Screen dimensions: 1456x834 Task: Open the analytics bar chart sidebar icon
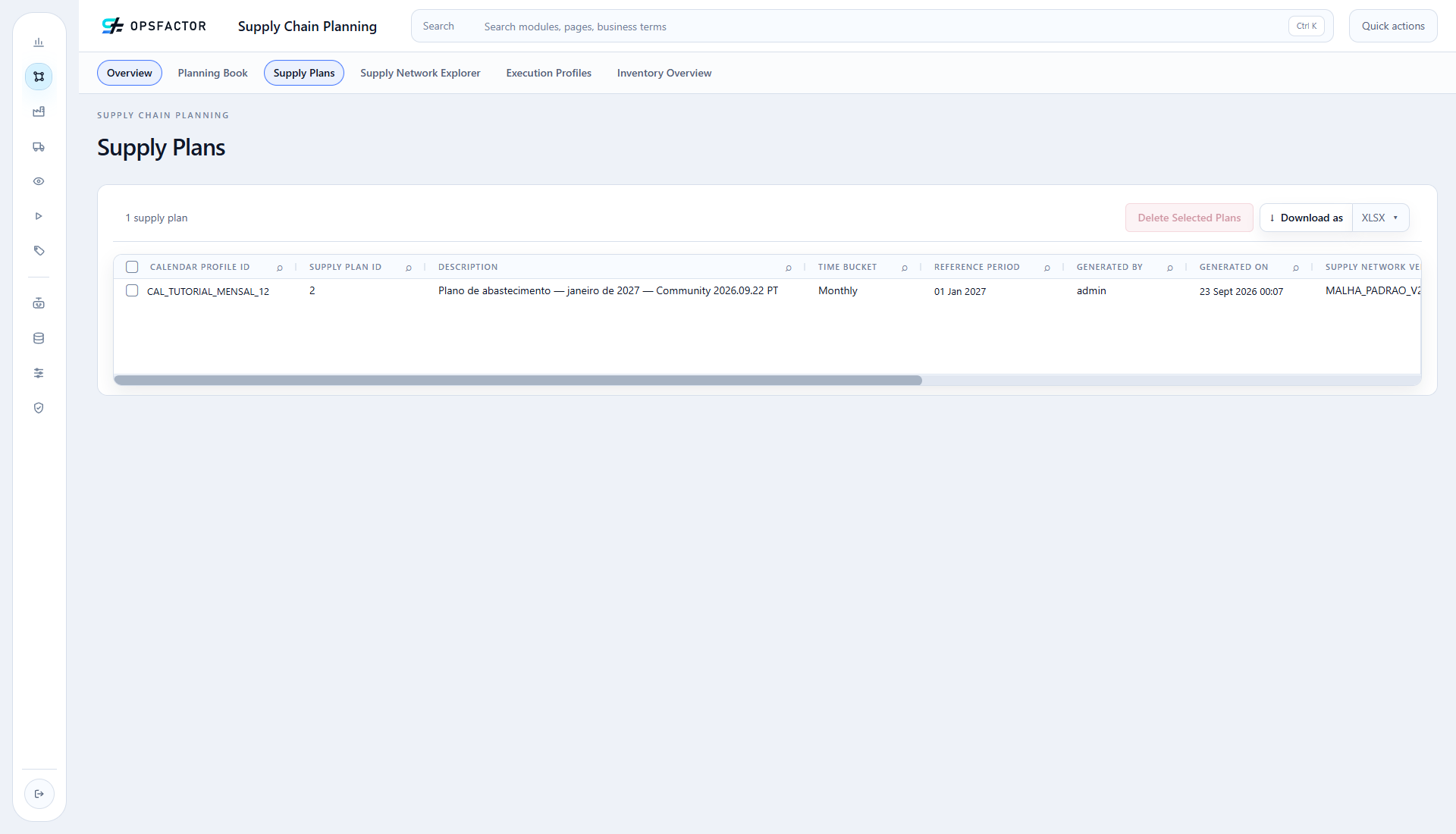point(39,42)
